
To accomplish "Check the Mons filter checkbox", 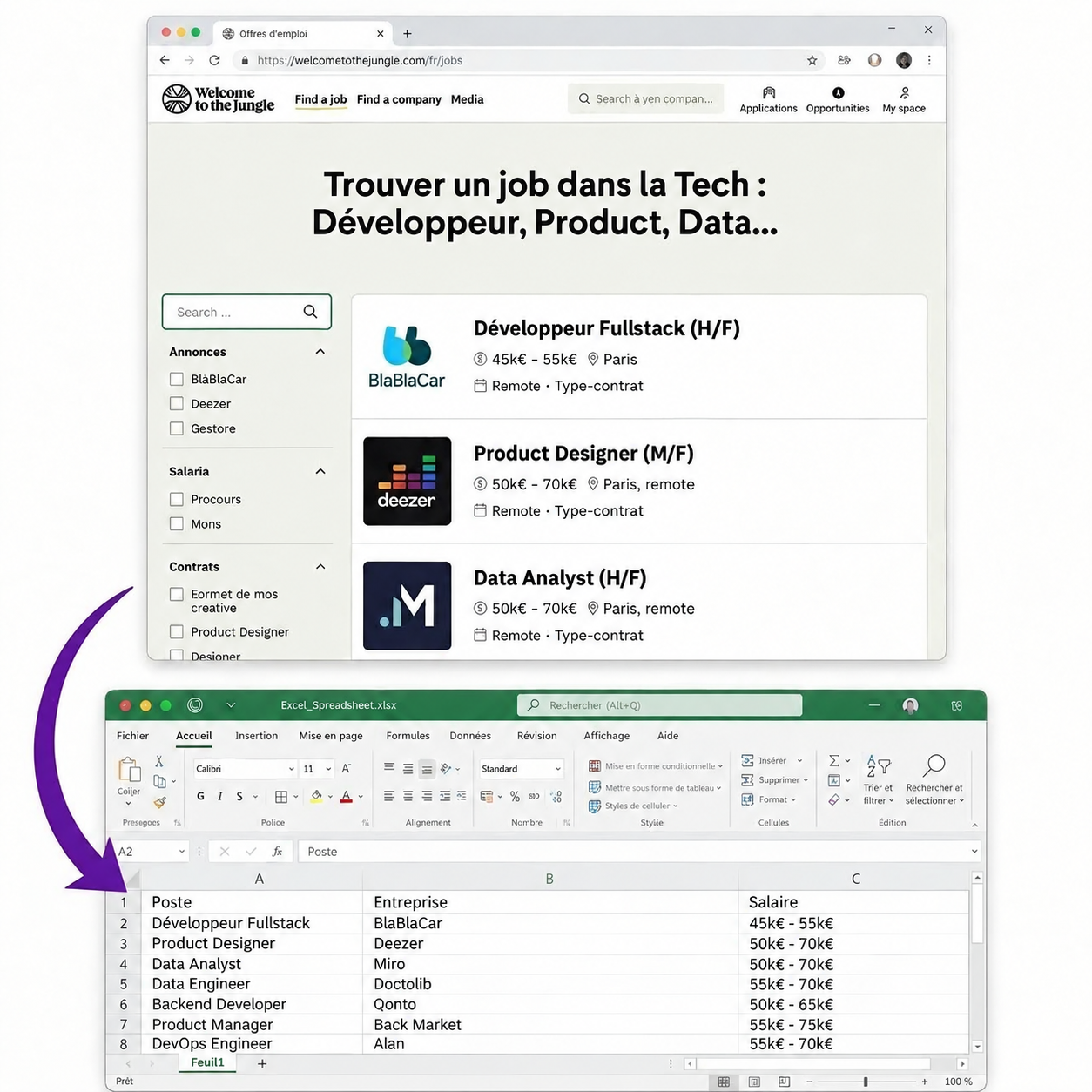I will 177,523.
